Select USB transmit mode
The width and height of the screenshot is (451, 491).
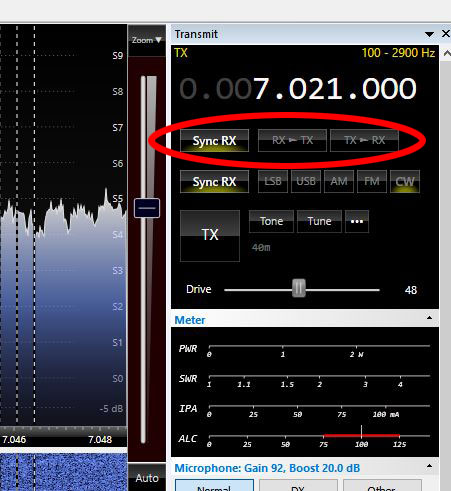point(306,181)
